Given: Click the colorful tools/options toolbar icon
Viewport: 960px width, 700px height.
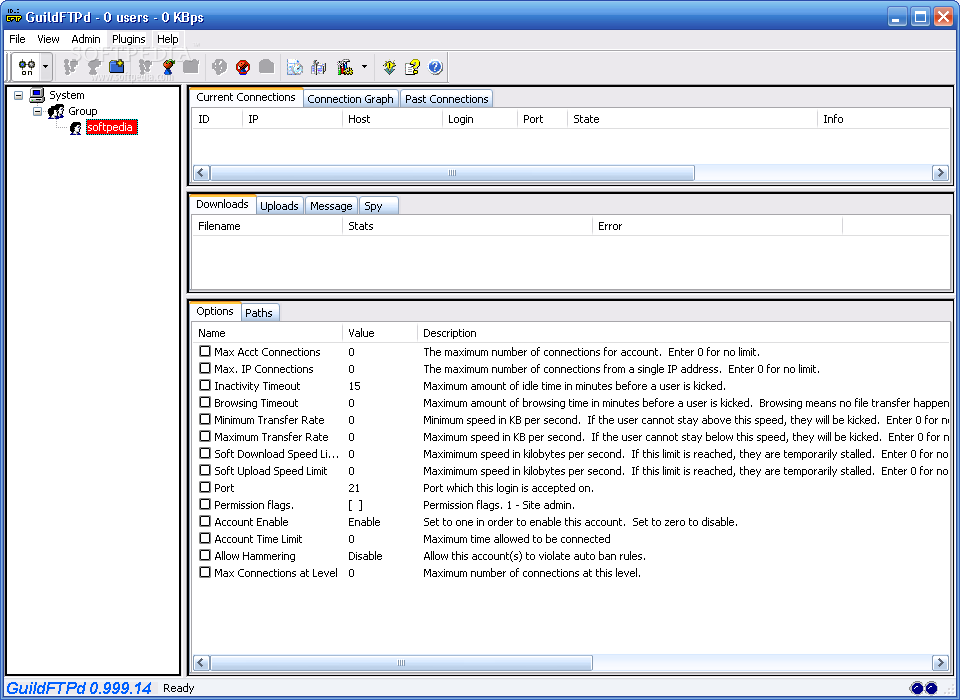Looking at the screenshot, I should (345, 67).
